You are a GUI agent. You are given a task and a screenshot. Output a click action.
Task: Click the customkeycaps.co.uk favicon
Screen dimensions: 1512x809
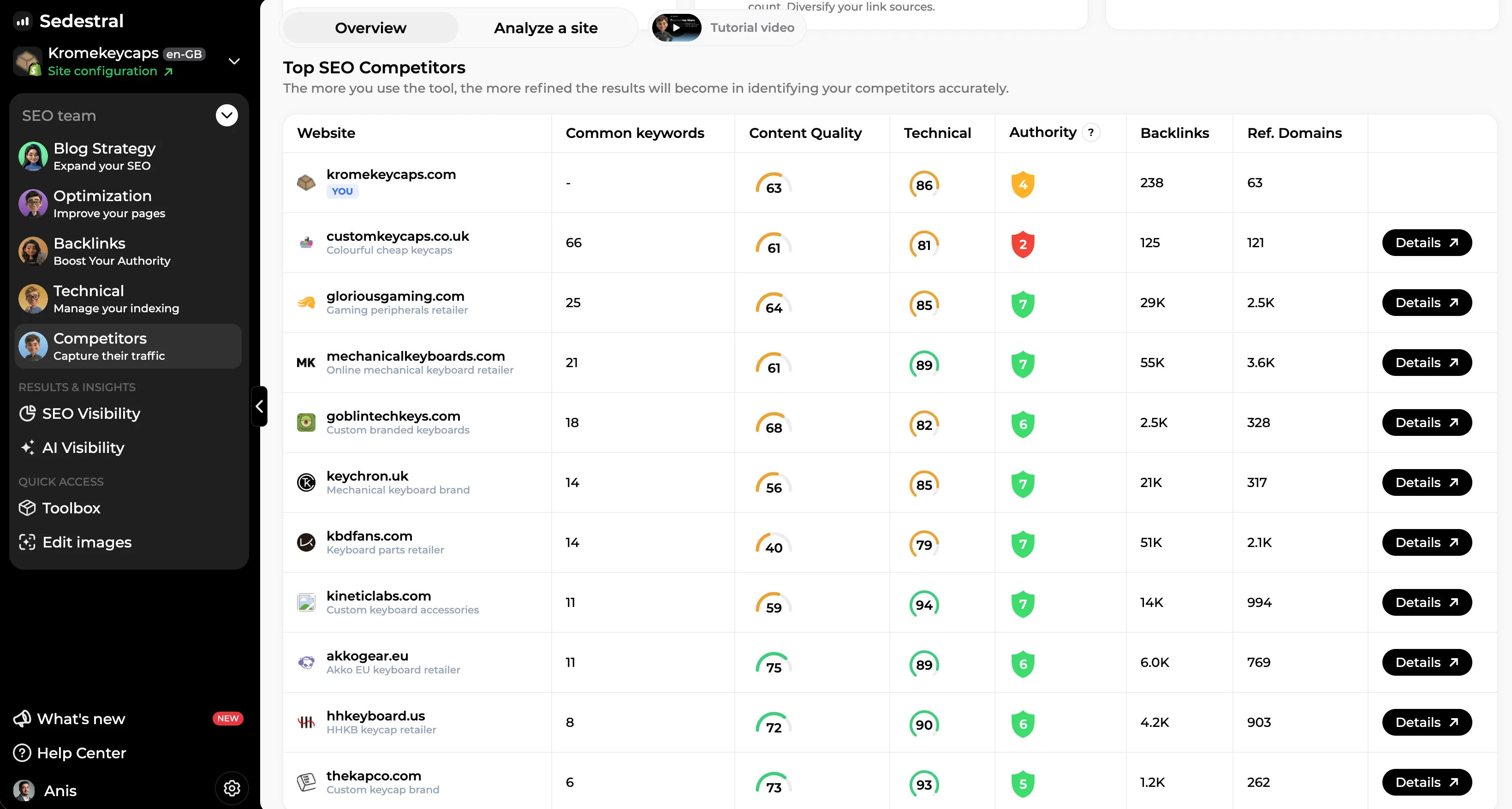[306, 243]
